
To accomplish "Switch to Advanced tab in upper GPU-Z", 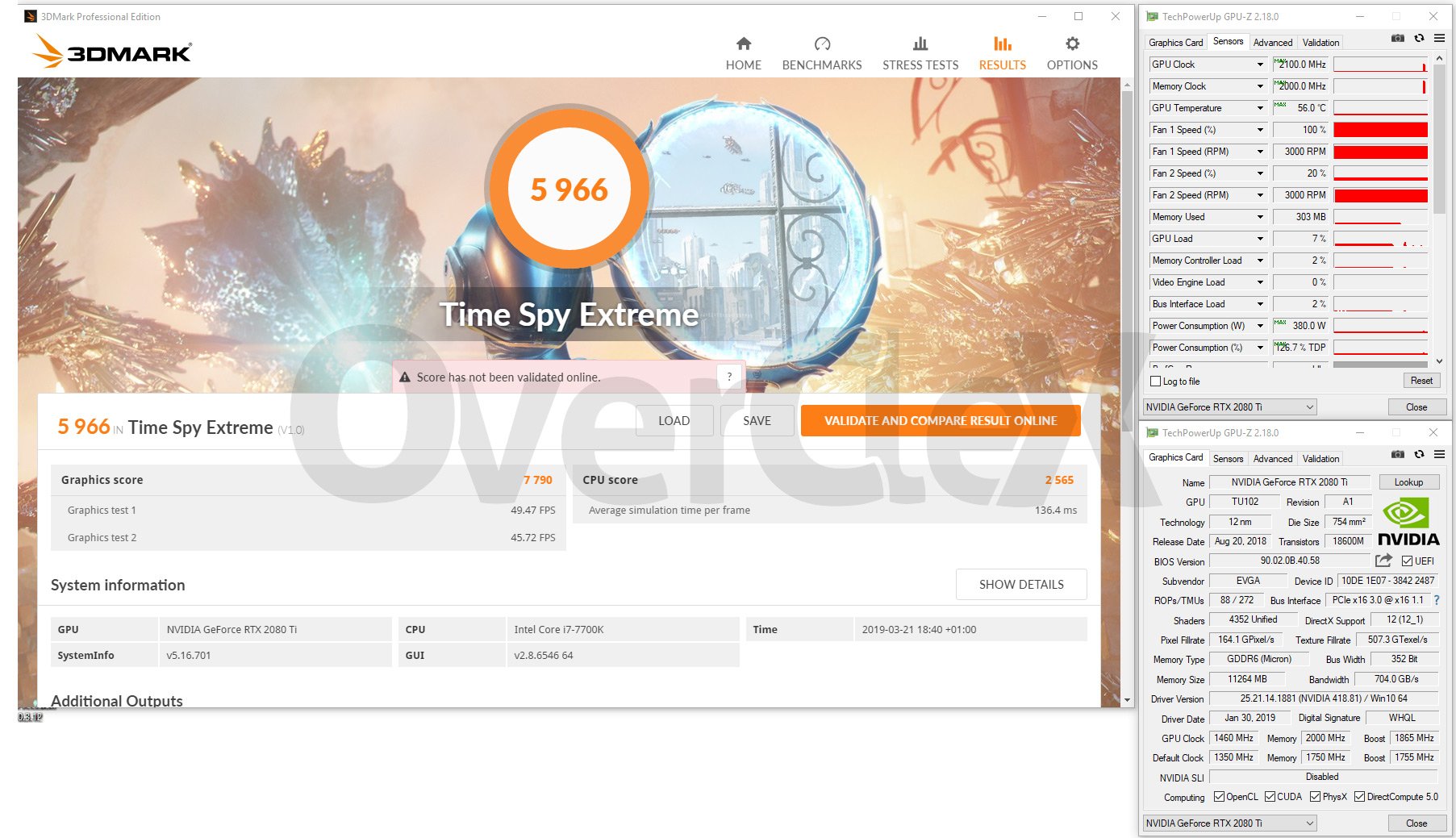I will [1272, 42].
